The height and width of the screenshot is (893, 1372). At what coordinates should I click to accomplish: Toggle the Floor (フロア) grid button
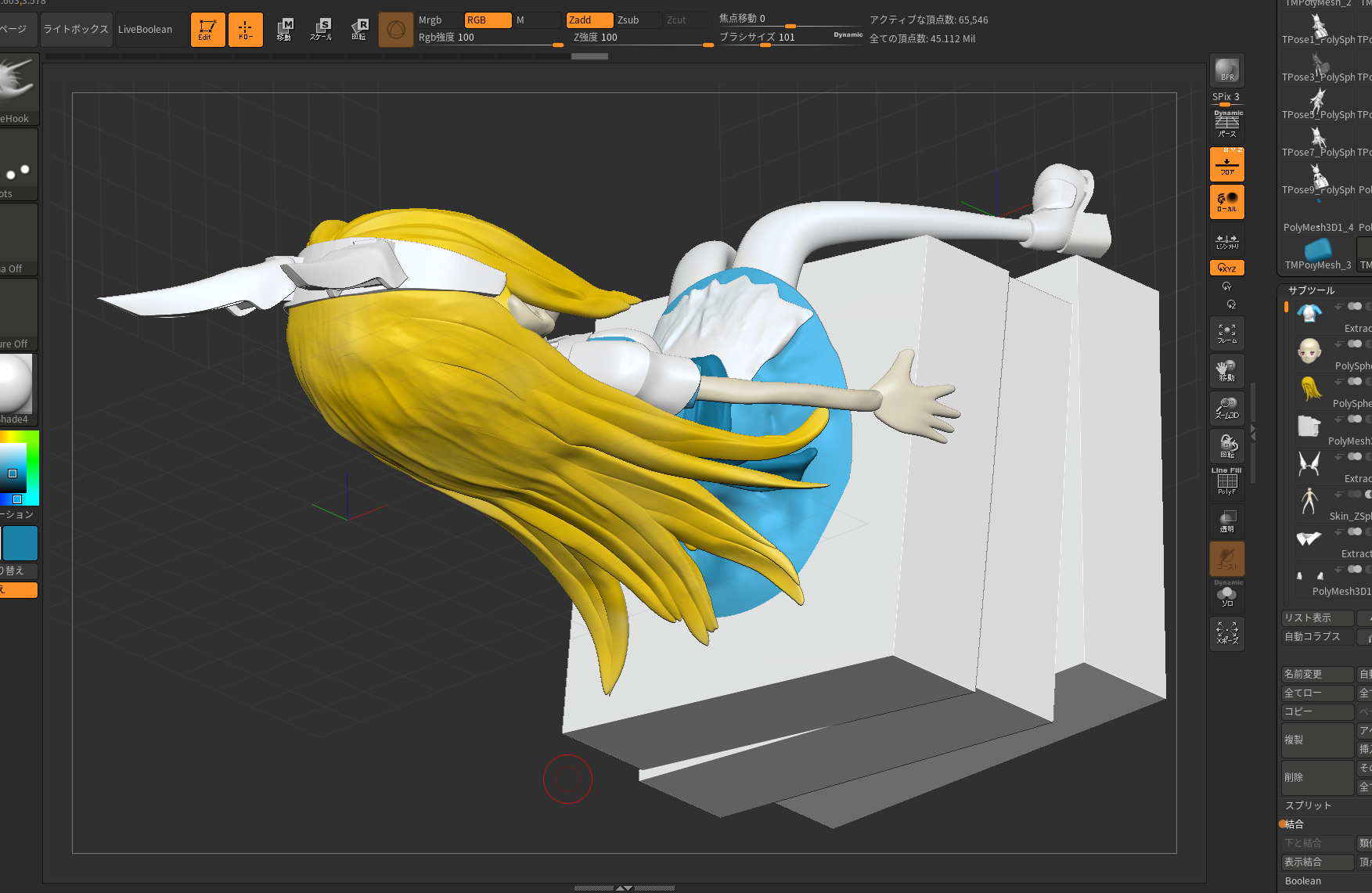coord(1226,164)
